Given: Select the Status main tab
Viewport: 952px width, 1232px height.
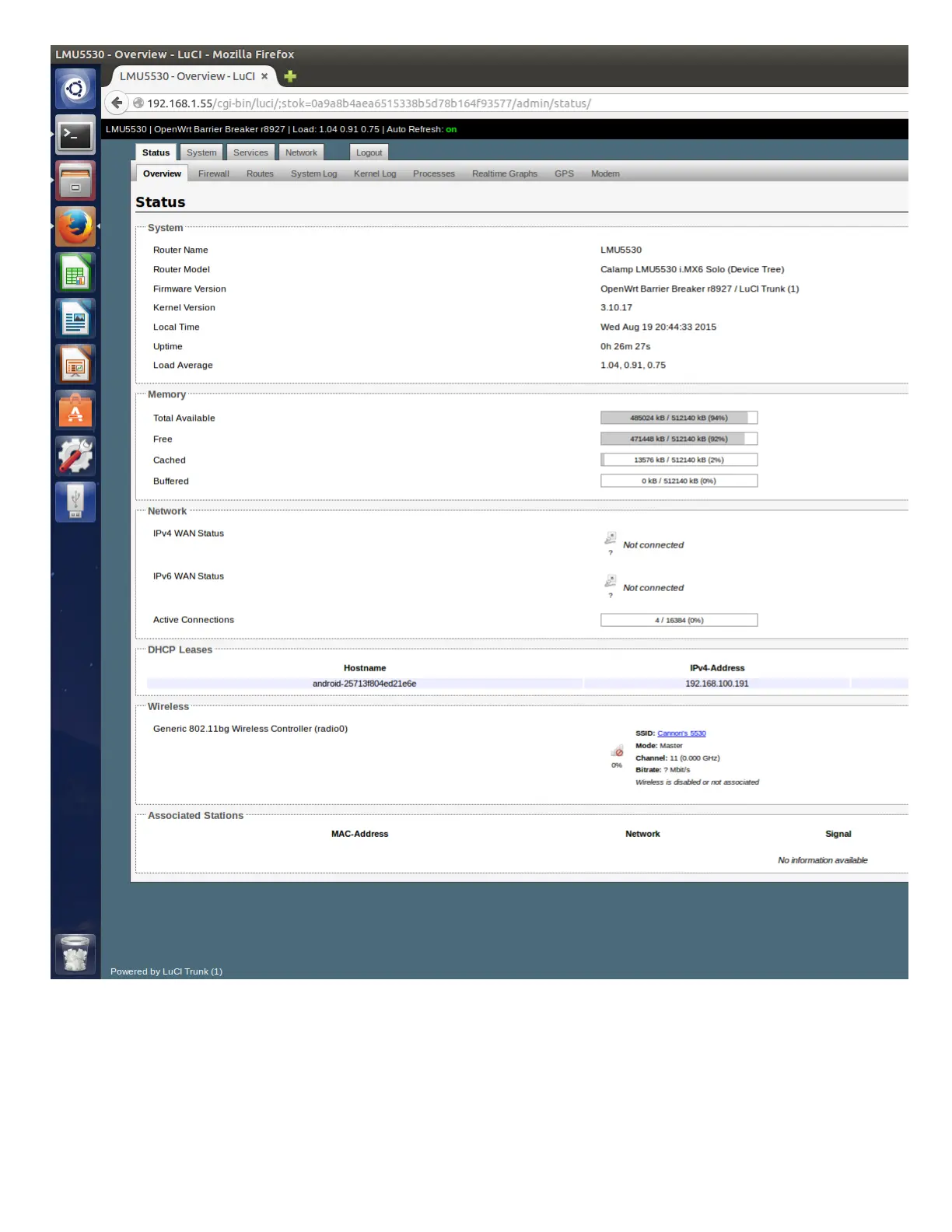Looking at the screenshot, I should pos(156,152).
